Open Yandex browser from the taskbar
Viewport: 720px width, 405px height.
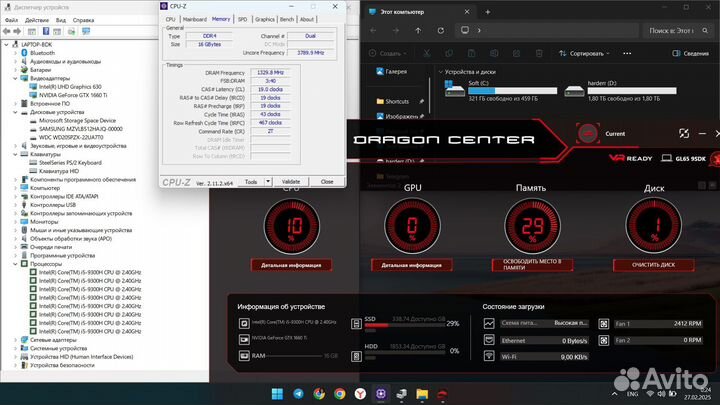coord(360,394)
